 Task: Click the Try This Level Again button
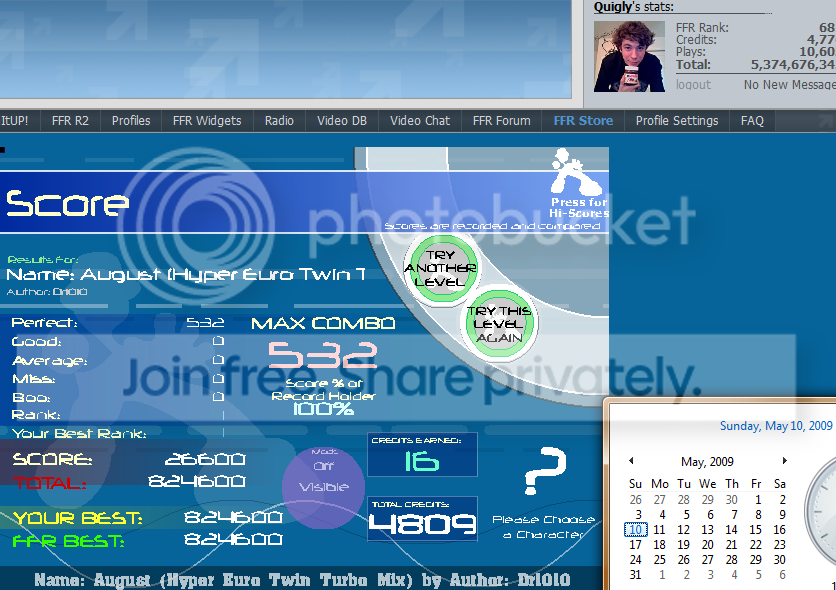coord(500,323)
